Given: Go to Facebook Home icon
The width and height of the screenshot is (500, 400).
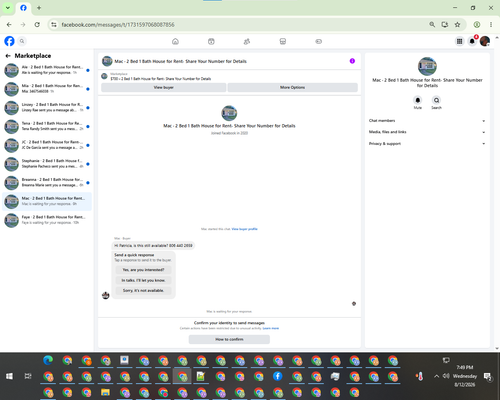Looking at the screenshot, I should point(175,41).
